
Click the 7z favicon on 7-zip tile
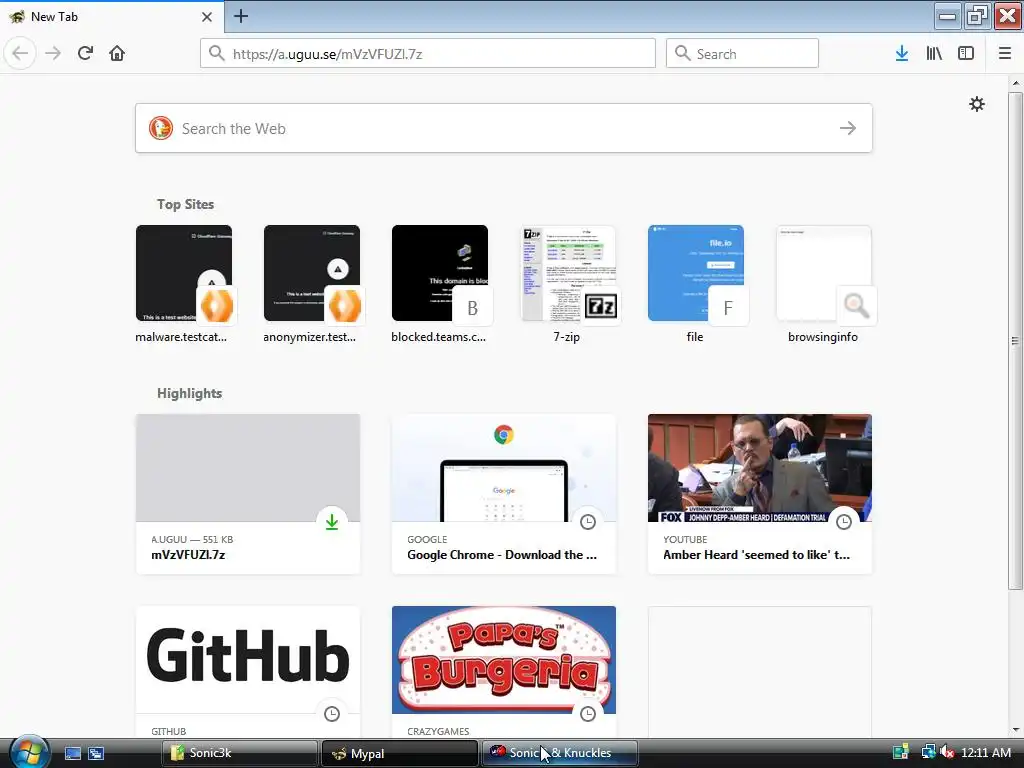pyautogui.click(x=600, y=306)
